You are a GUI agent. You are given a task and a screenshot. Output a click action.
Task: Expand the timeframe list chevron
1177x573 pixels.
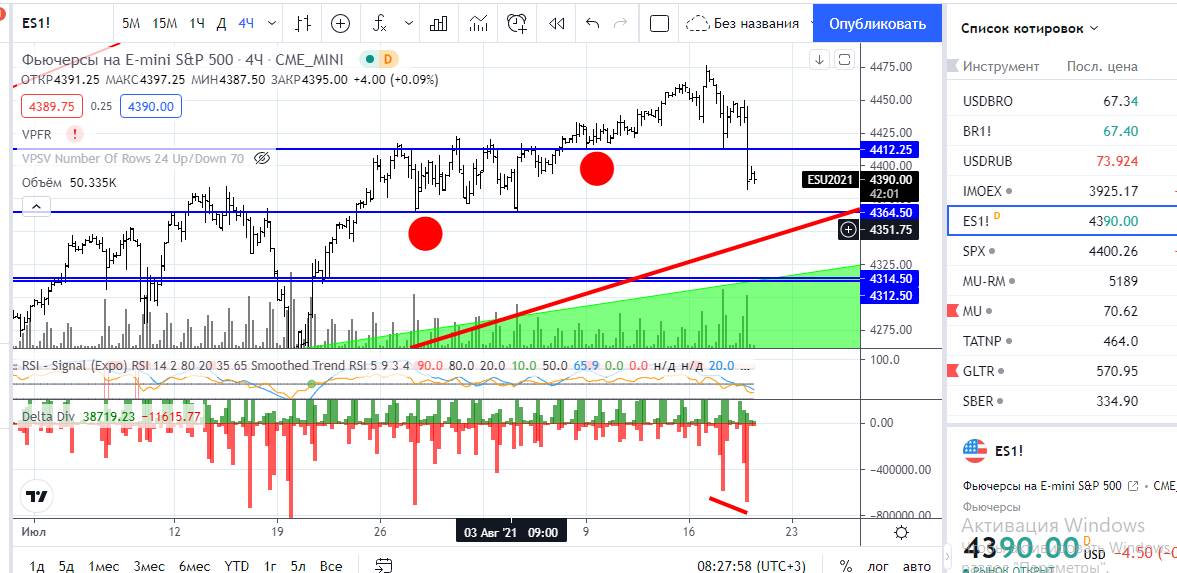pos(272,23)
